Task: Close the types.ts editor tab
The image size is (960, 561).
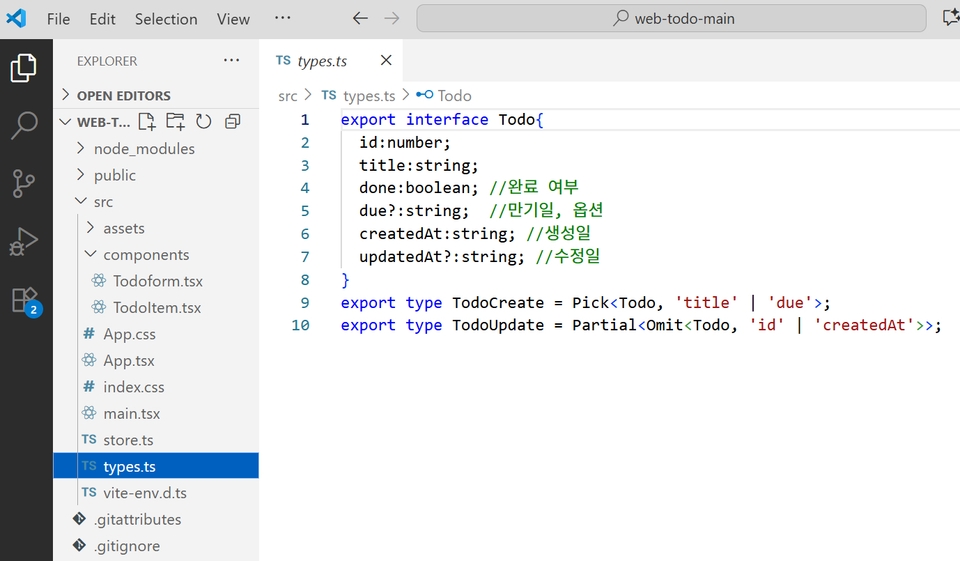Action: coord(386,61)
